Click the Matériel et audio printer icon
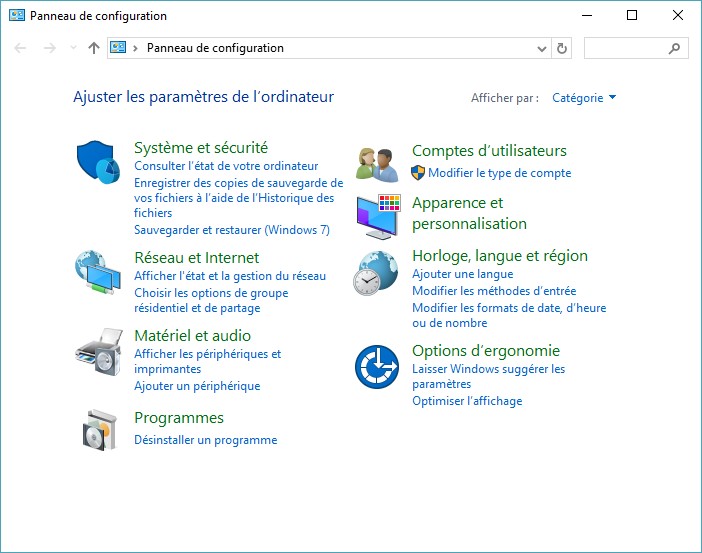This screenshot has width=702, height=553. tap(98, 350)
